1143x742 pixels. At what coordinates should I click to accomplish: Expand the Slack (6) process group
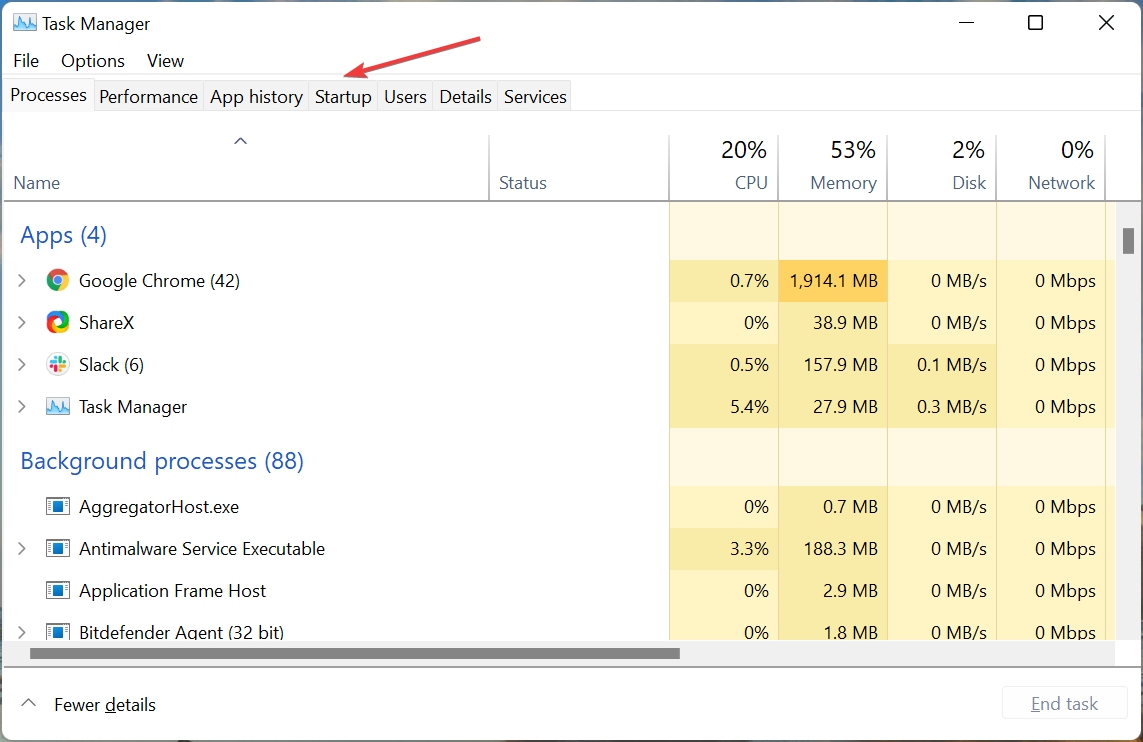(x=22, y=364)
